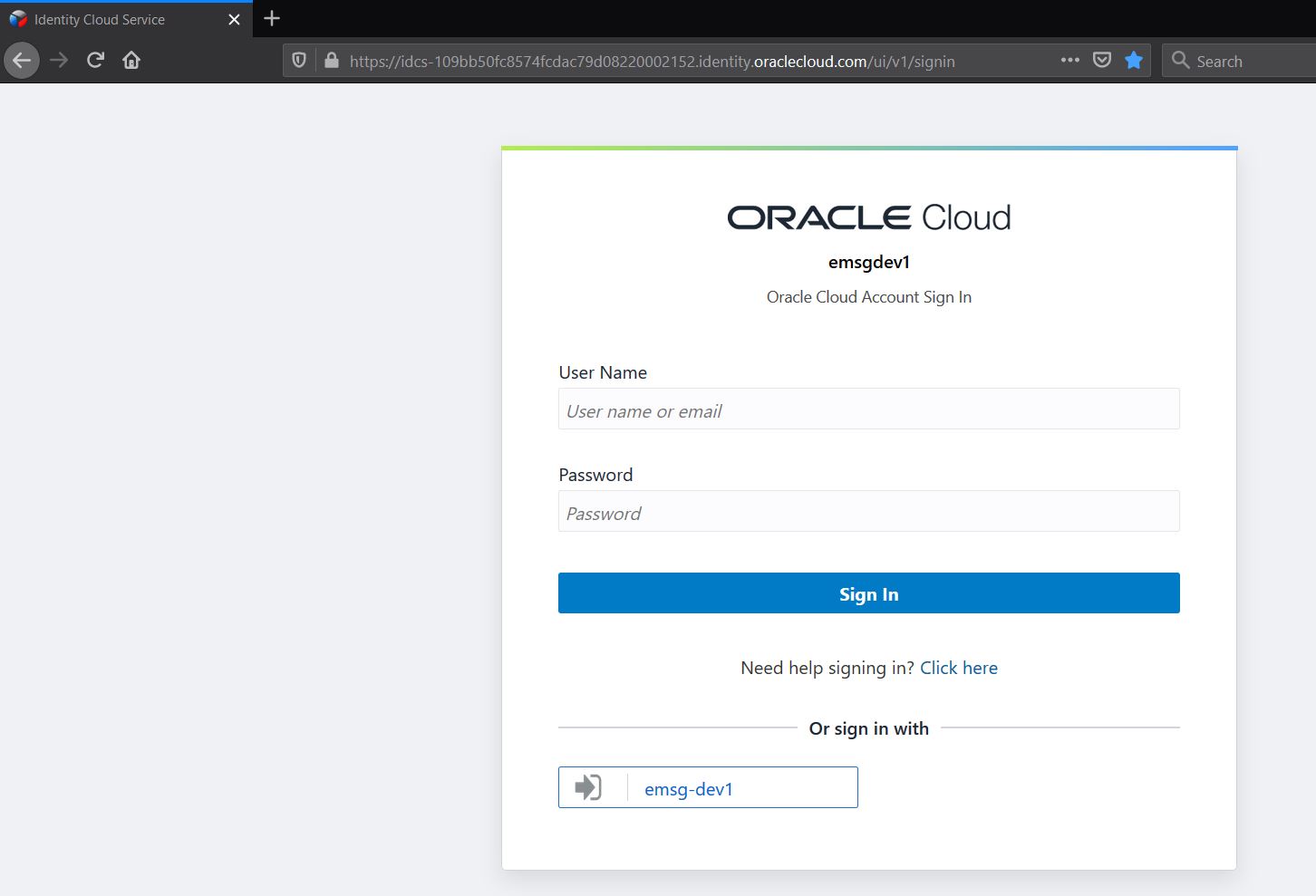Open the page actions ellipsis menu

coord(1070,60)
